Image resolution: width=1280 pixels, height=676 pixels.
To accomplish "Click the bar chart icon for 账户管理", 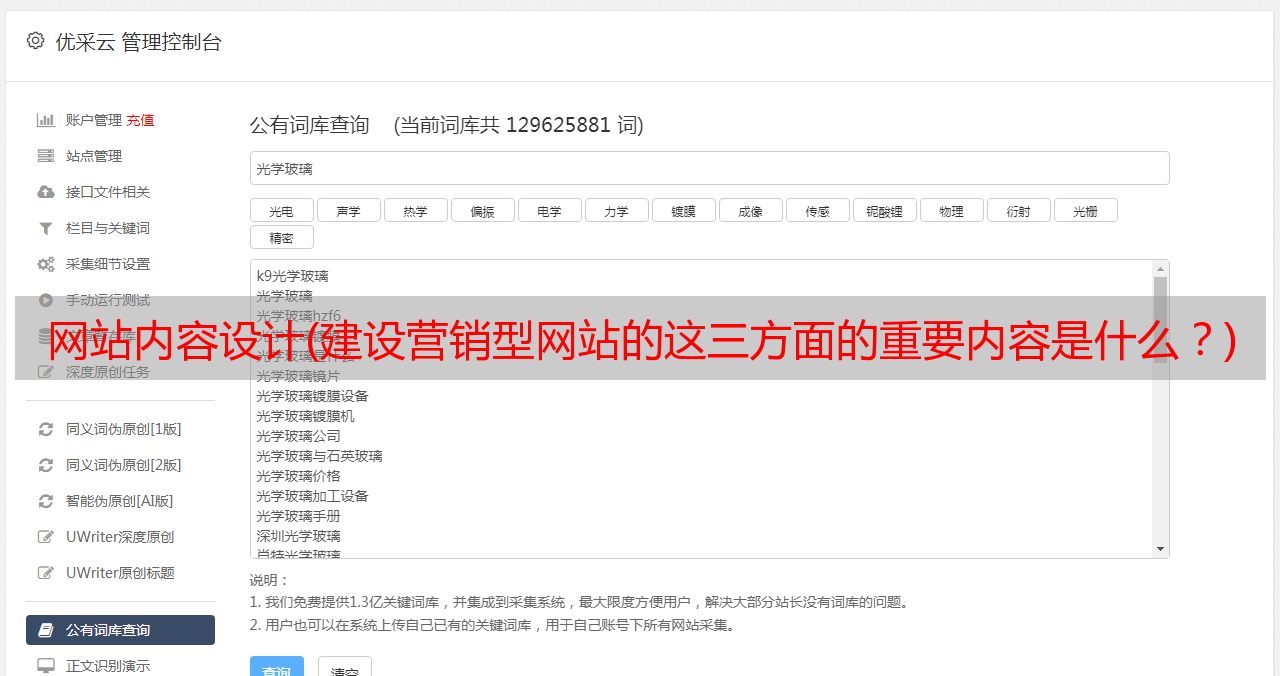I will point(46,120).
